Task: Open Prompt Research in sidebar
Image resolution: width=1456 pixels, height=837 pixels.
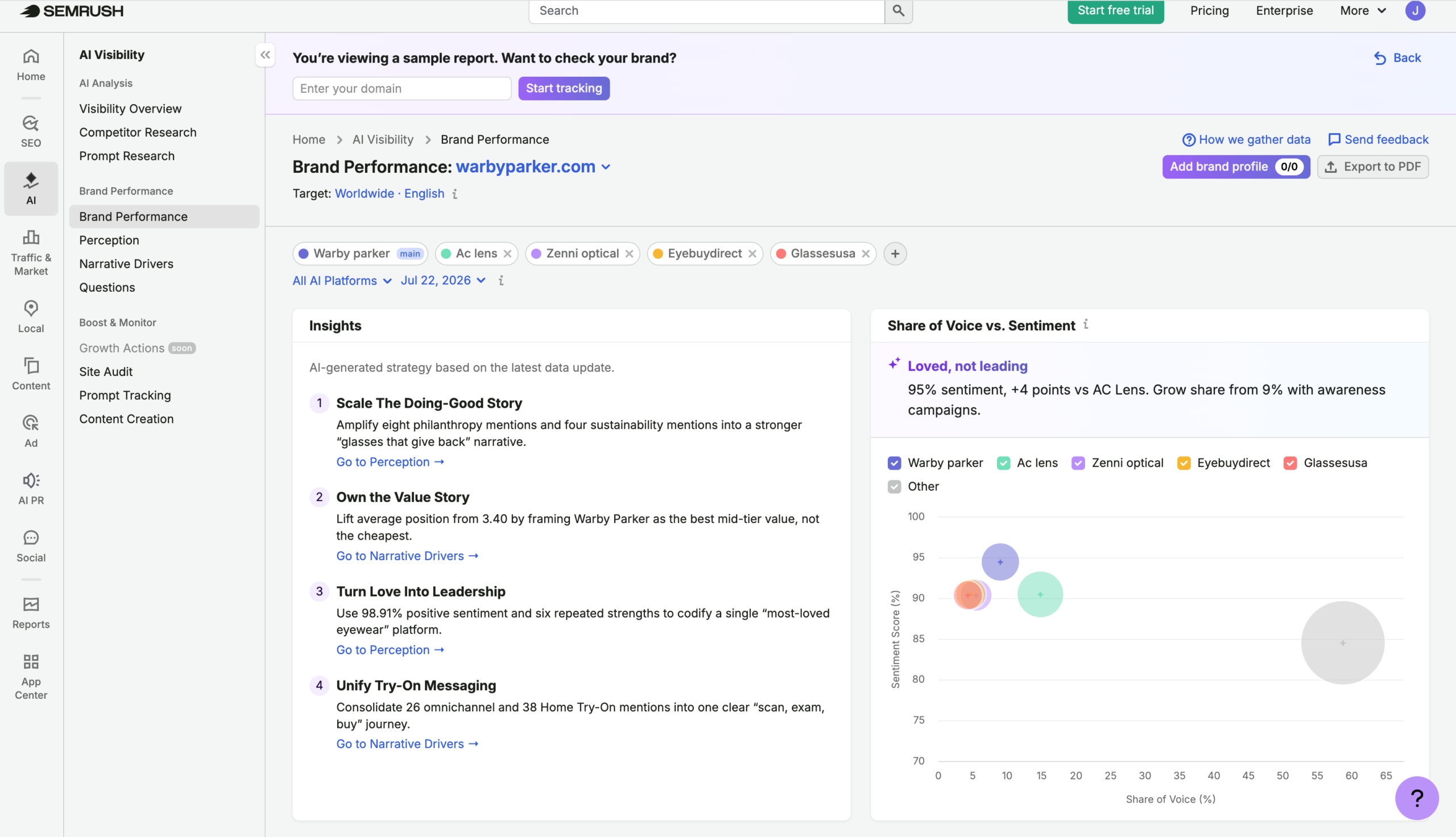Action: click(127, 156)
